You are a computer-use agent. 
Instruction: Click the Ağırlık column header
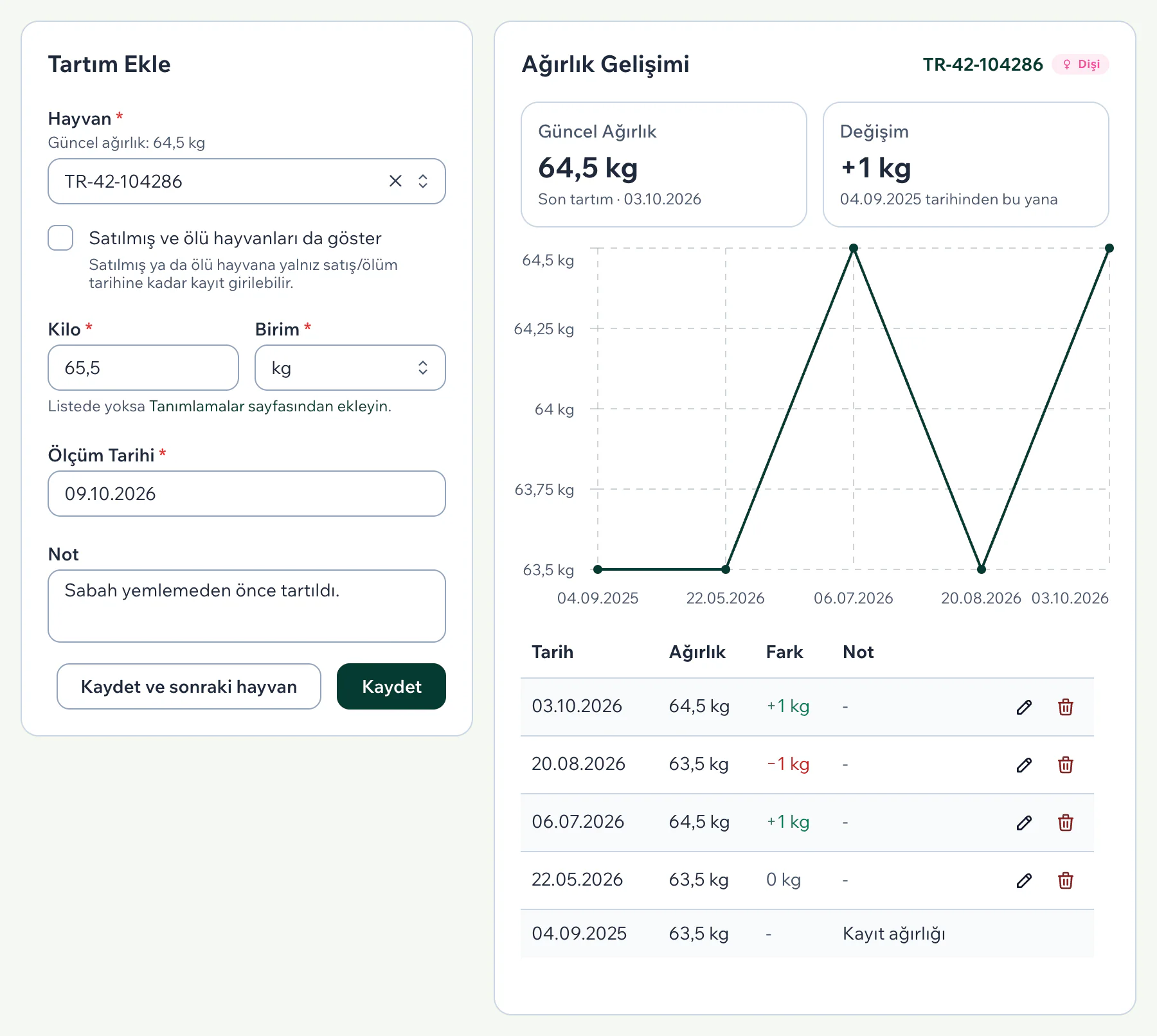[697, 652]
